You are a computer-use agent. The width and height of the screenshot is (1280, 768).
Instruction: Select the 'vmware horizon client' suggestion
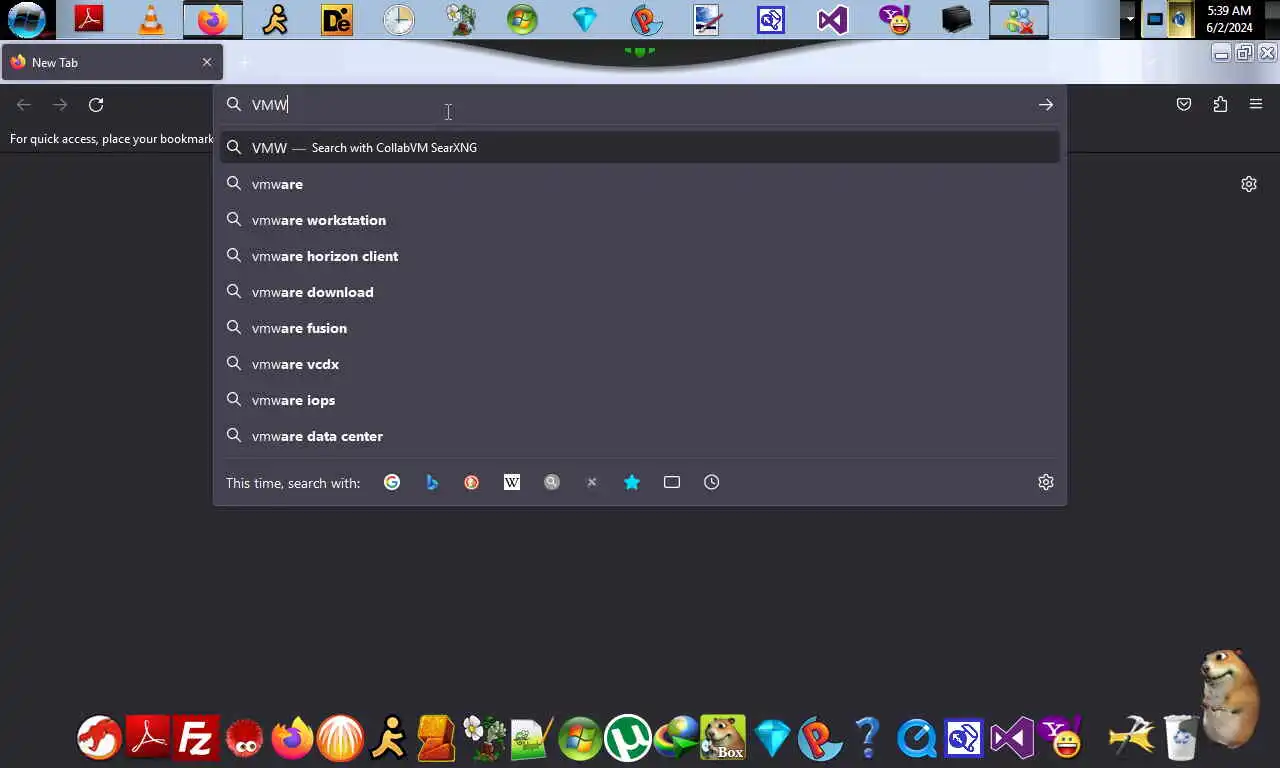click(640, 256)
